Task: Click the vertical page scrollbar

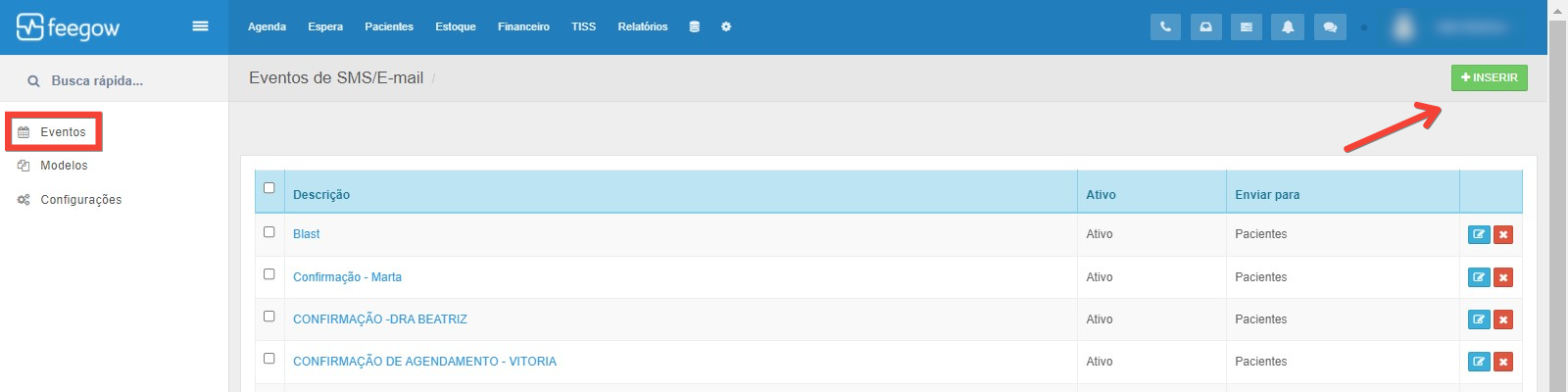Action: 1556,206
